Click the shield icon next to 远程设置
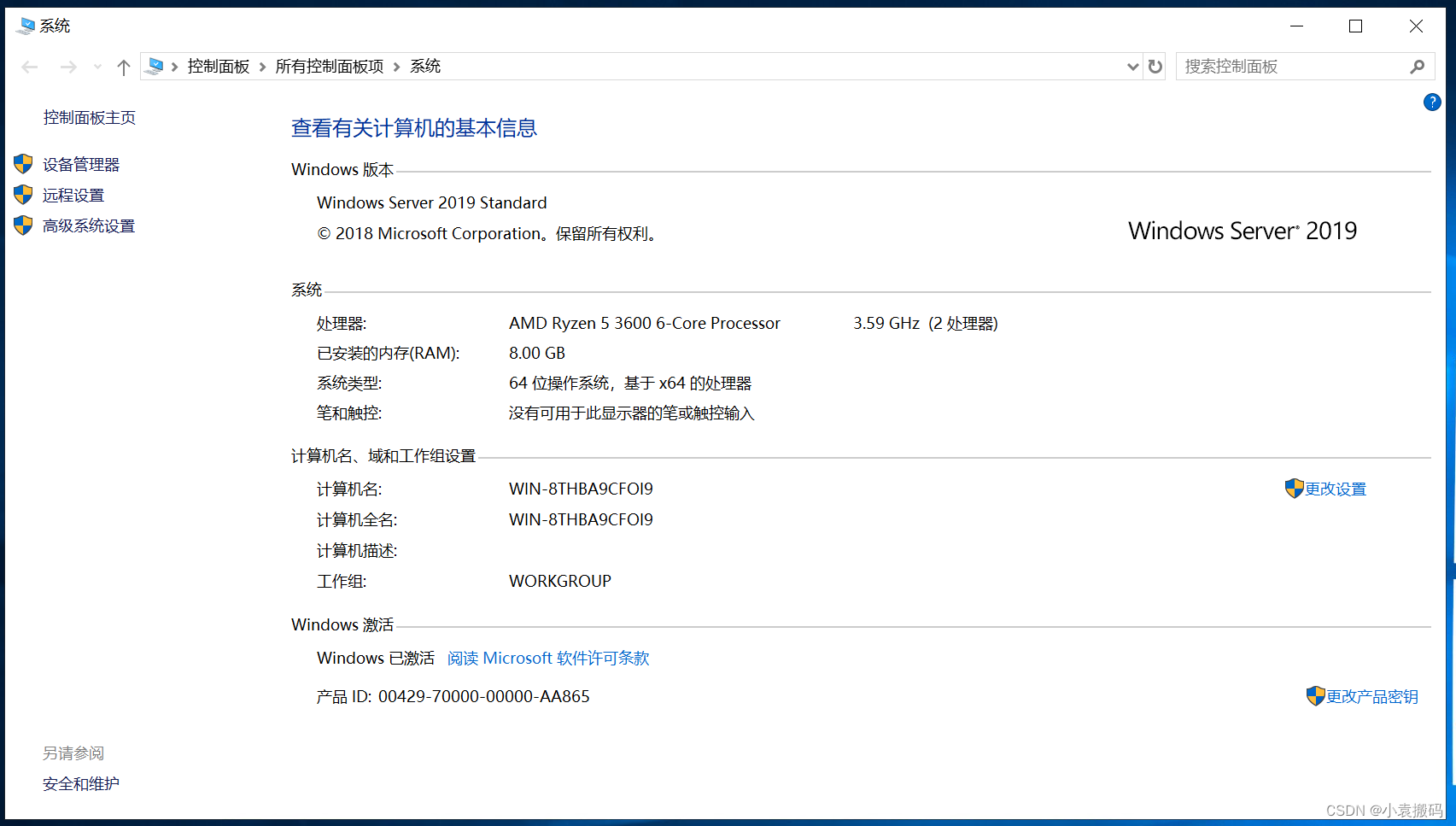 pos(23,195)
